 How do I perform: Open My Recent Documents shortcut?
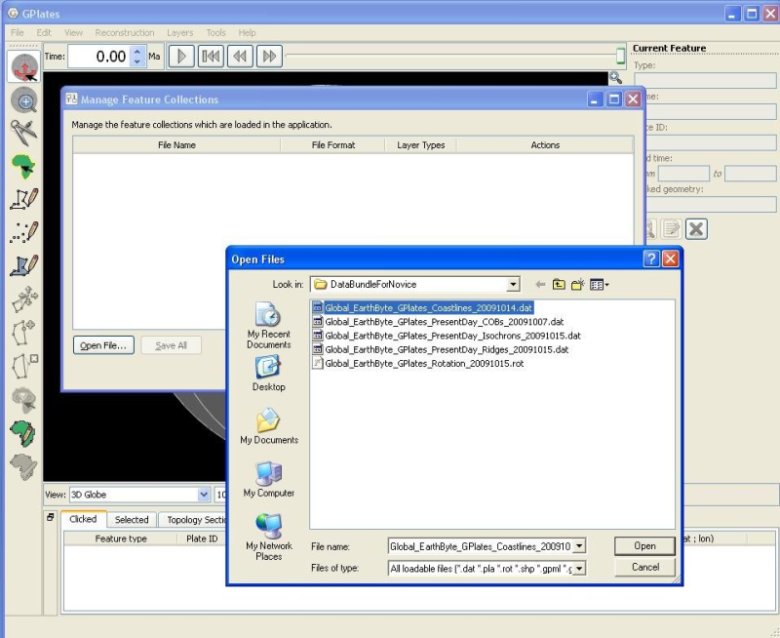(x=269, y=325)
